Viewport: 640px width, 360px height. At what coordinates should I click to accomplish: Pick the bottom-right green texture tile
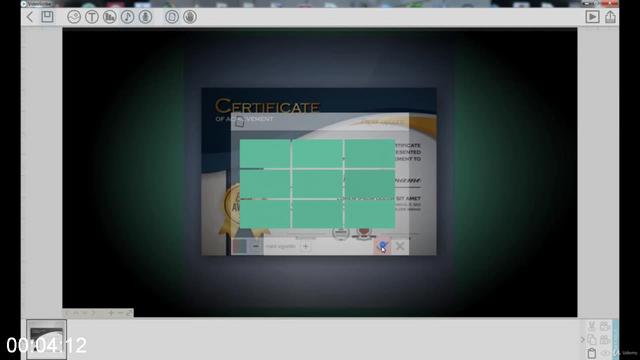tap(370, 214)
